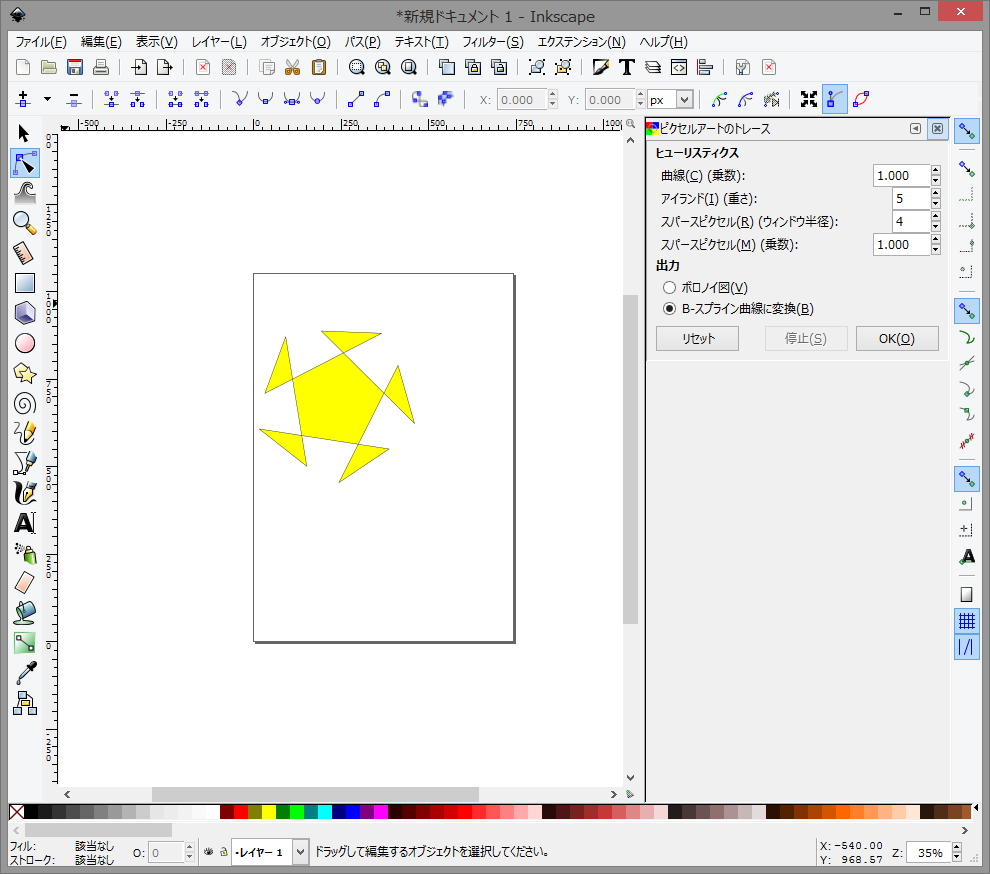Select the Zoom tool
The image size is (990, 874).
pos(25,223)
